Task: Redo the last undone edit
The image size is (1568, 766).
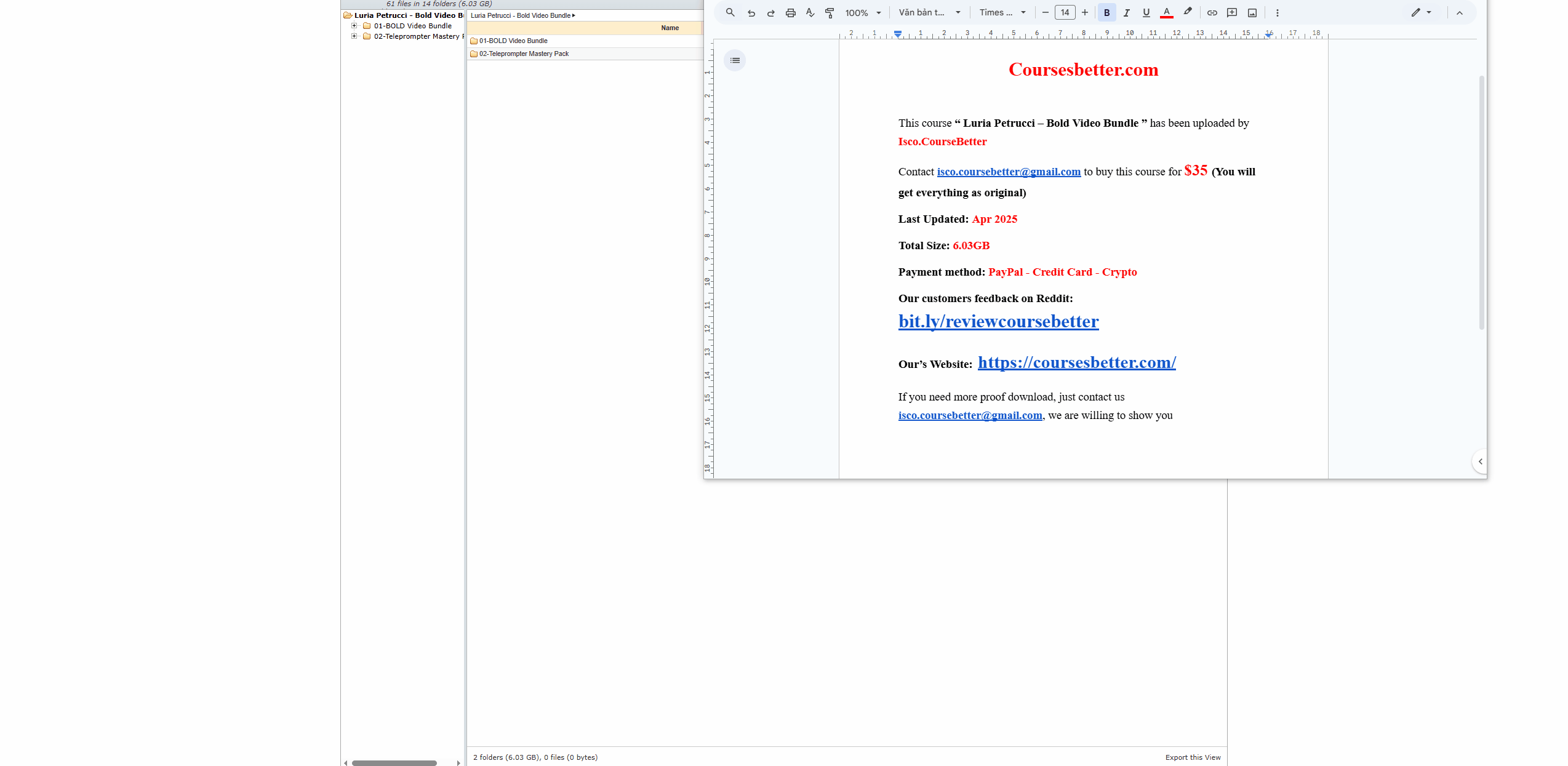Action: point(770,12)
